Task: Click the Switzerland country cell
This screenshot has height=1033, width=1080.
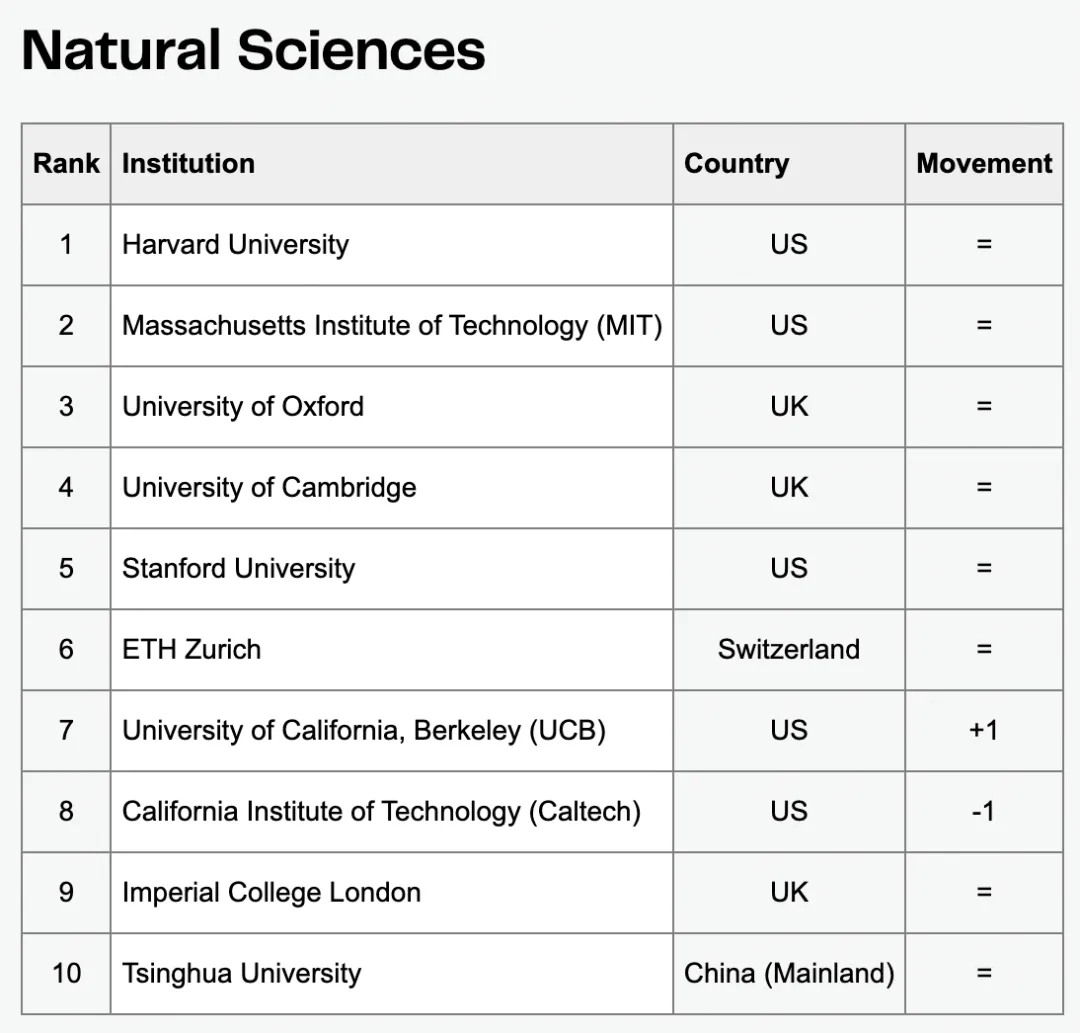Action: (x=788, y=650)
